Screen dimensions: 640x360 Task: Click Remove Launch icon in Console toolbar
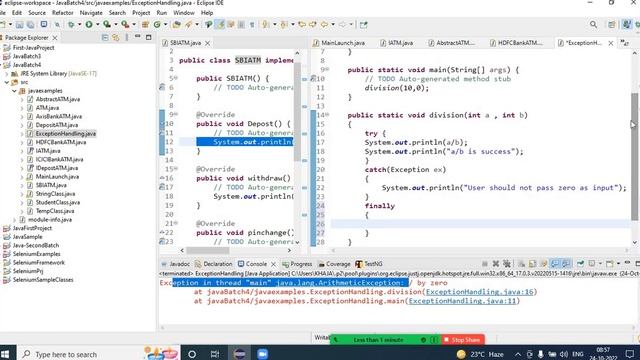tap(496, 264)
